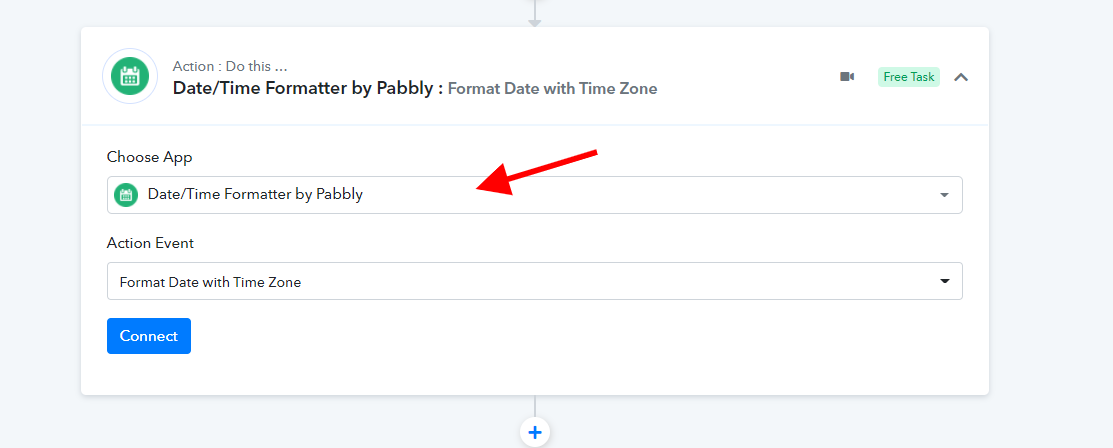Screen dimensions: 1113x448
Task: Click the 'Choose App' field label
Action: click(150, 157)
